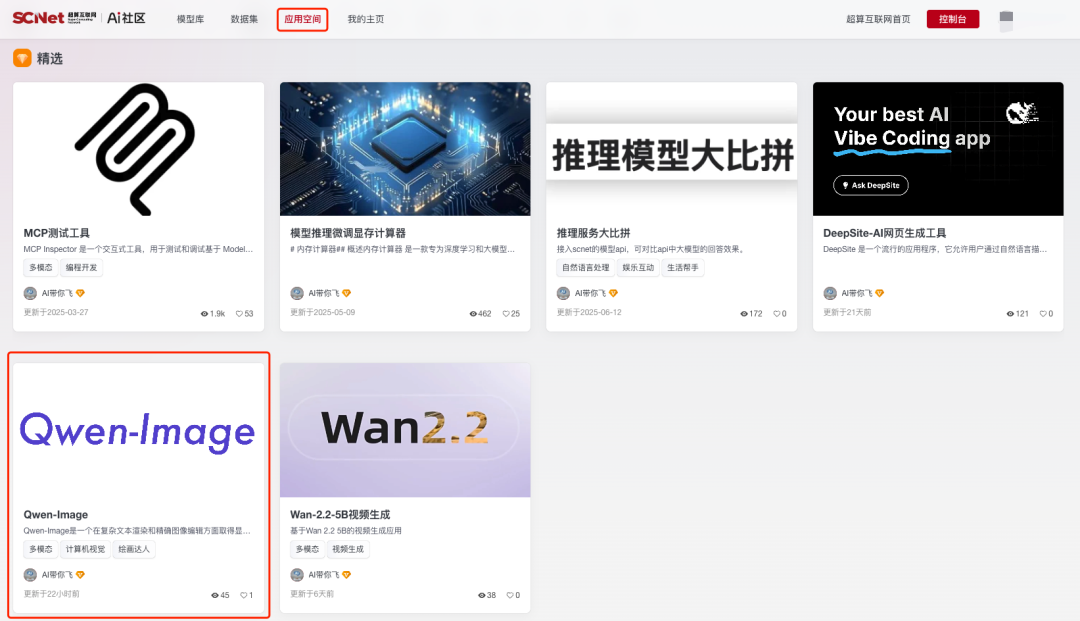Click 基于Wan 2.2 5B的视频生成应用 description
The height and width of the screenshot is (621, 1080).
click(346, 531)
